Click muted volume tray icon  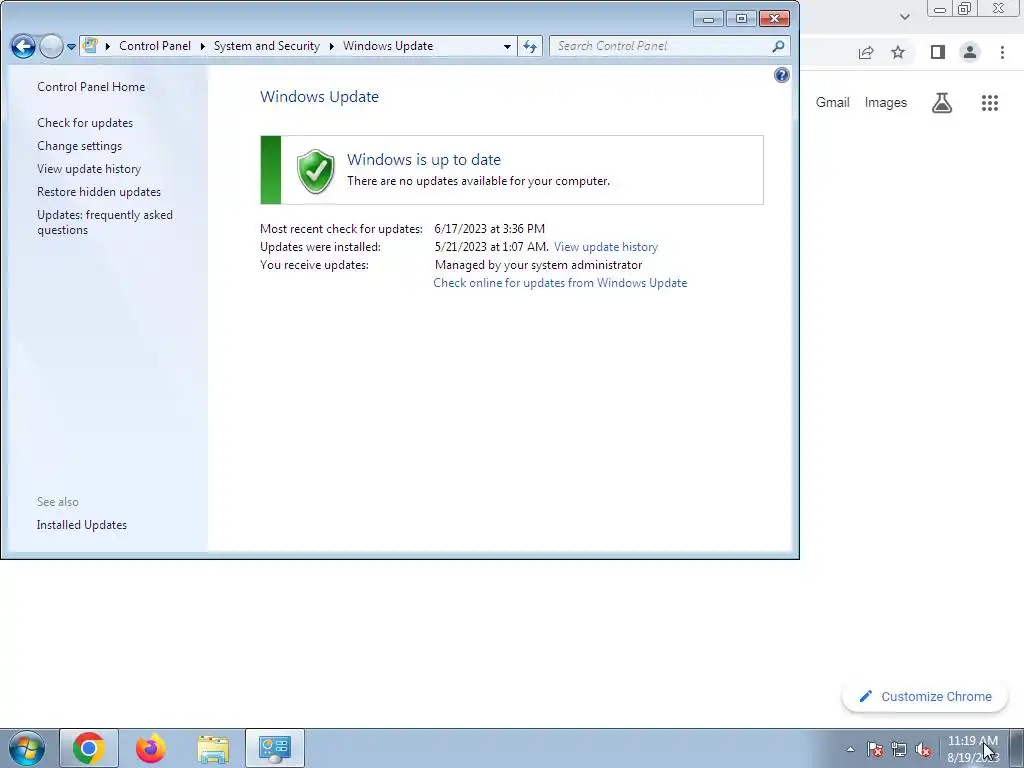point(923,749)
